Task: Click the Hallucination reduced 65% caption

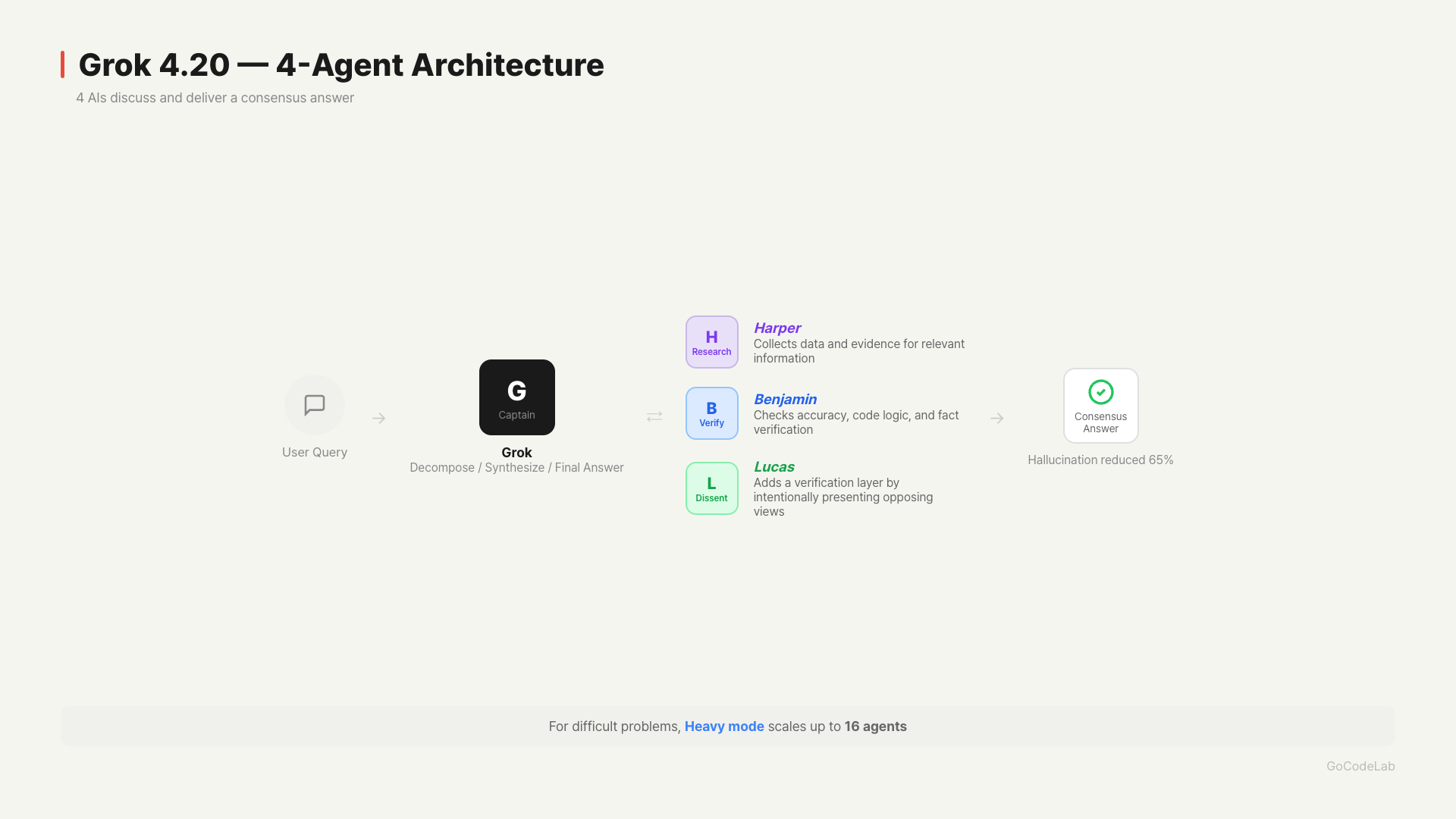Action: 1100,460
